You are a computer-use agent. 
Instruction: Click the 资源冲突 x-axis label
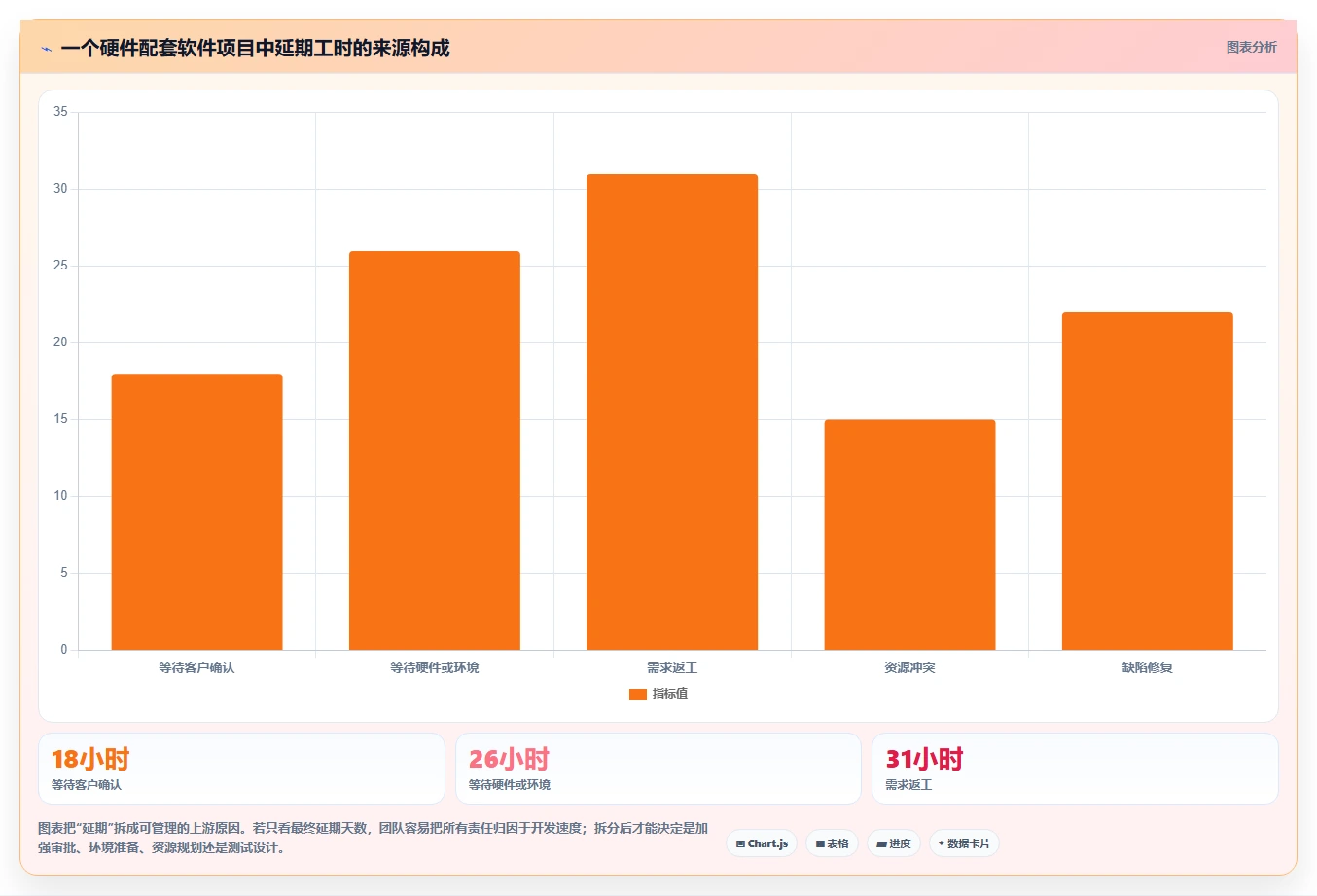(x=909, y=667)
